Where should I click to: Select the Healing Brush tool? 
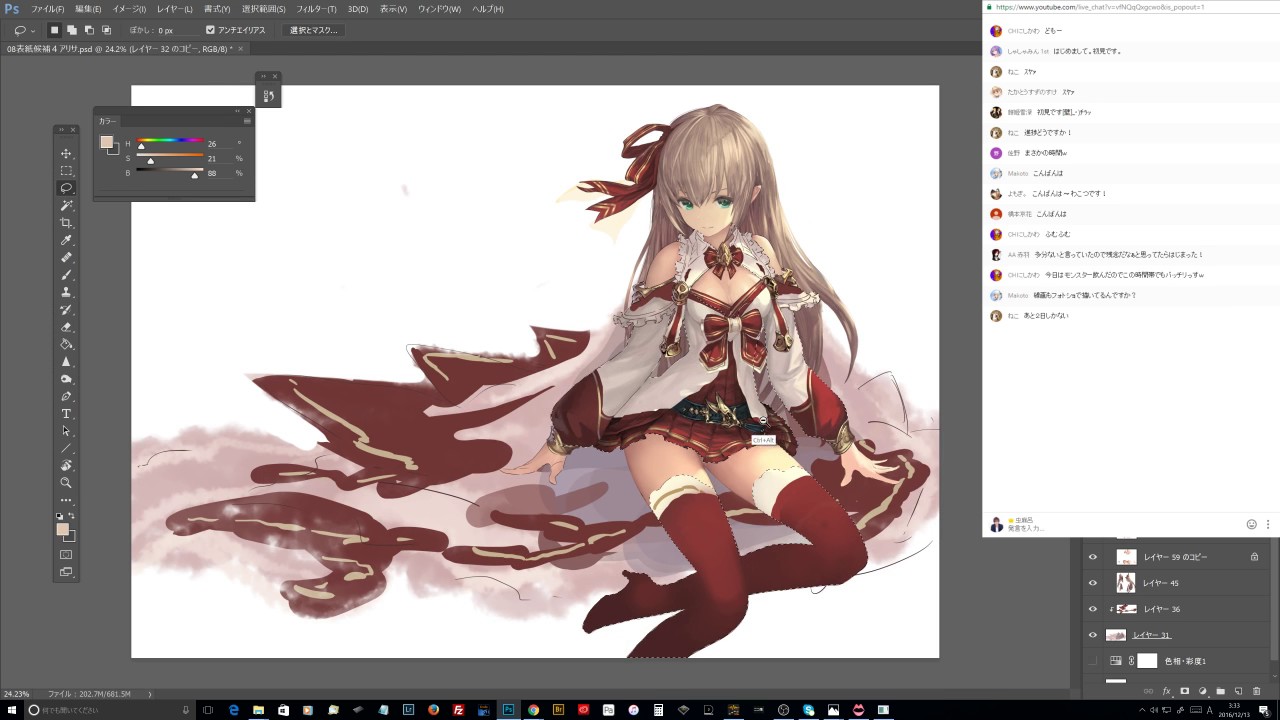[x=66, y=257]
